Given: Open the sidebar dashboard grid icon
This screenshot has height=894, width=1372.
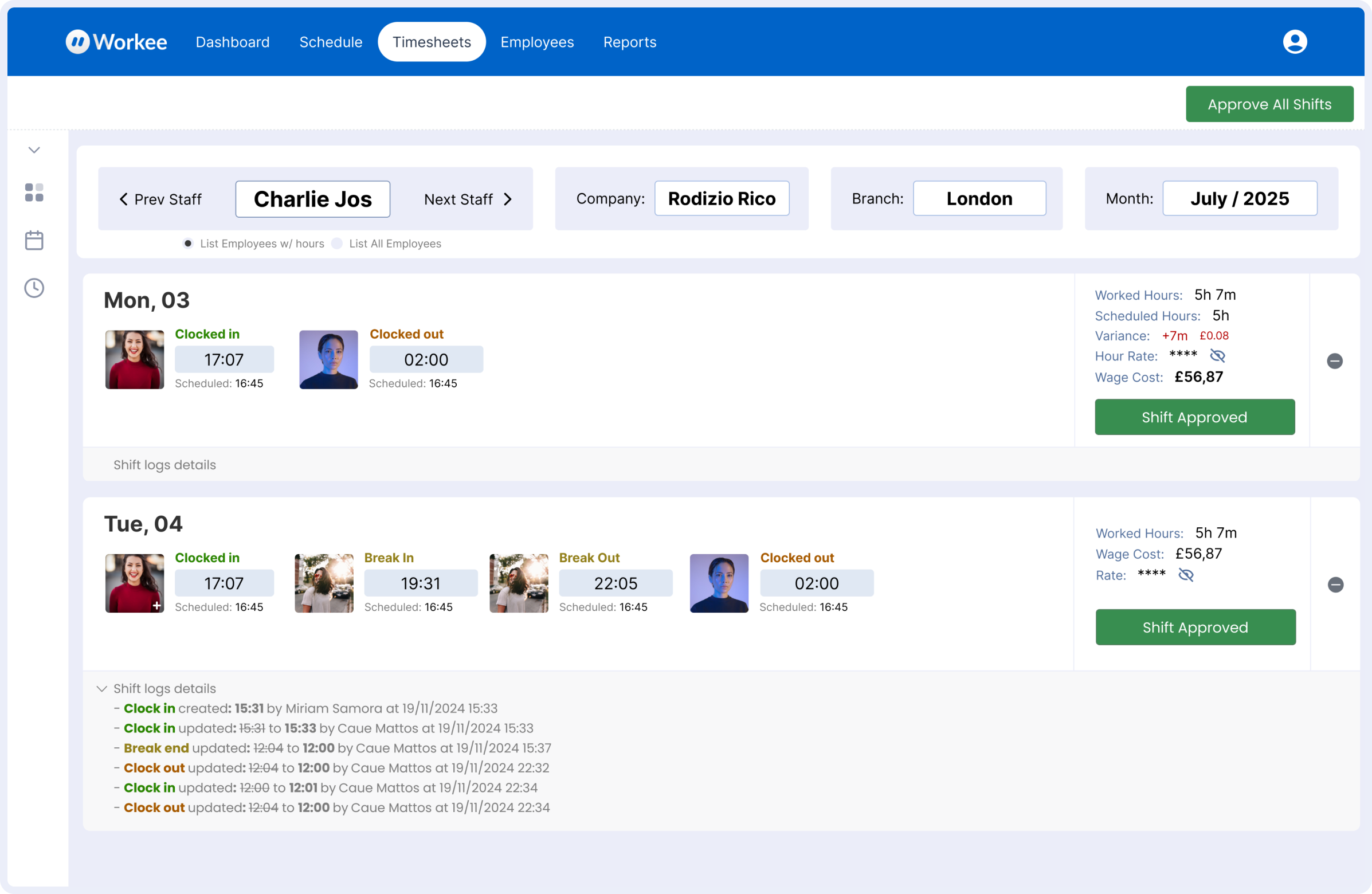Looking at the screenshot, I should tap(34, 193).
